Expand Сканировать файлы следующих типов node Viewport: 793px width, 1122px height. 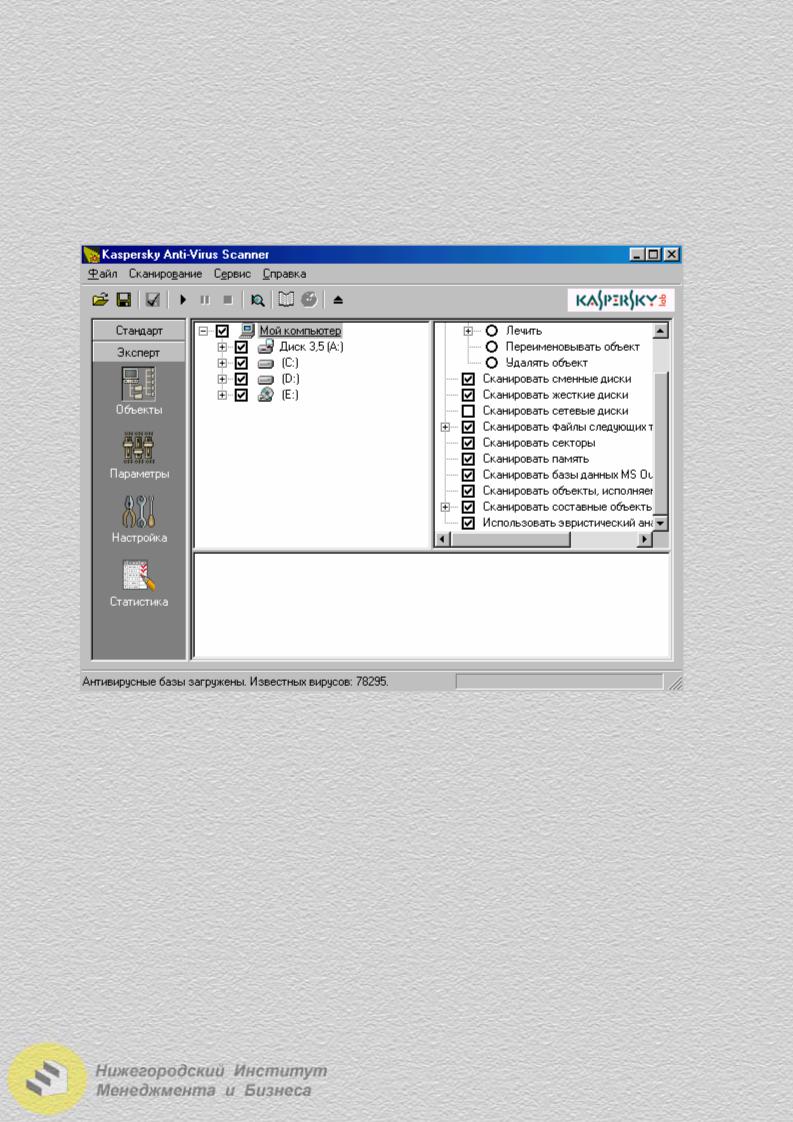[445, 427]
